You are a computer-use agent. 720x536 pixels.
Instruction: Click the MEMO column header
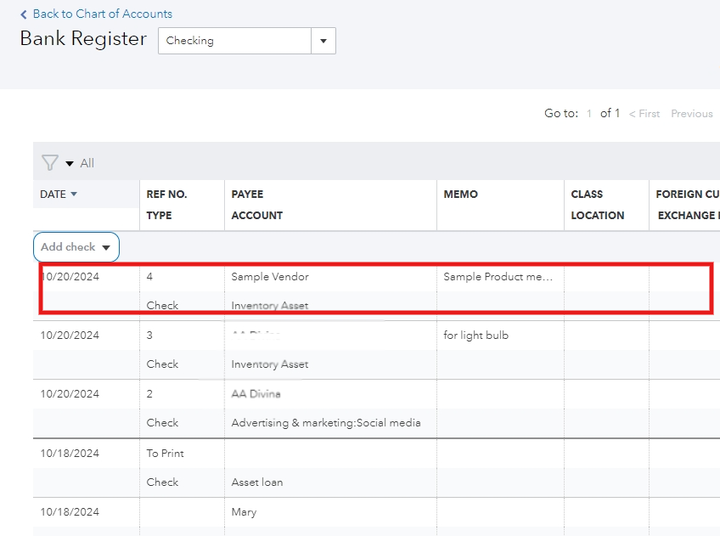pyautogui.click(x=460, y=194)
